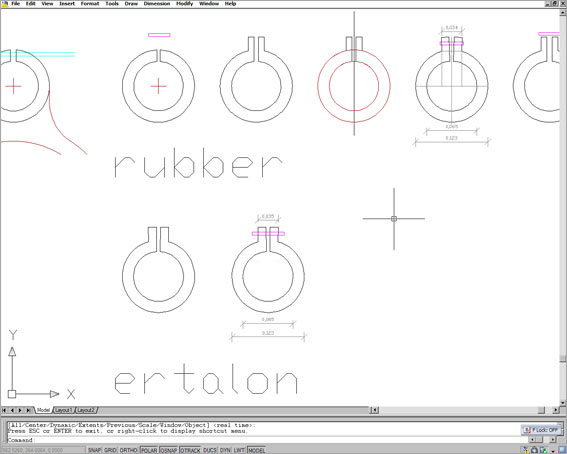Select the 'rubber' text in drawing
Viewport: 567px width, 454px height.
coord(198,163)
